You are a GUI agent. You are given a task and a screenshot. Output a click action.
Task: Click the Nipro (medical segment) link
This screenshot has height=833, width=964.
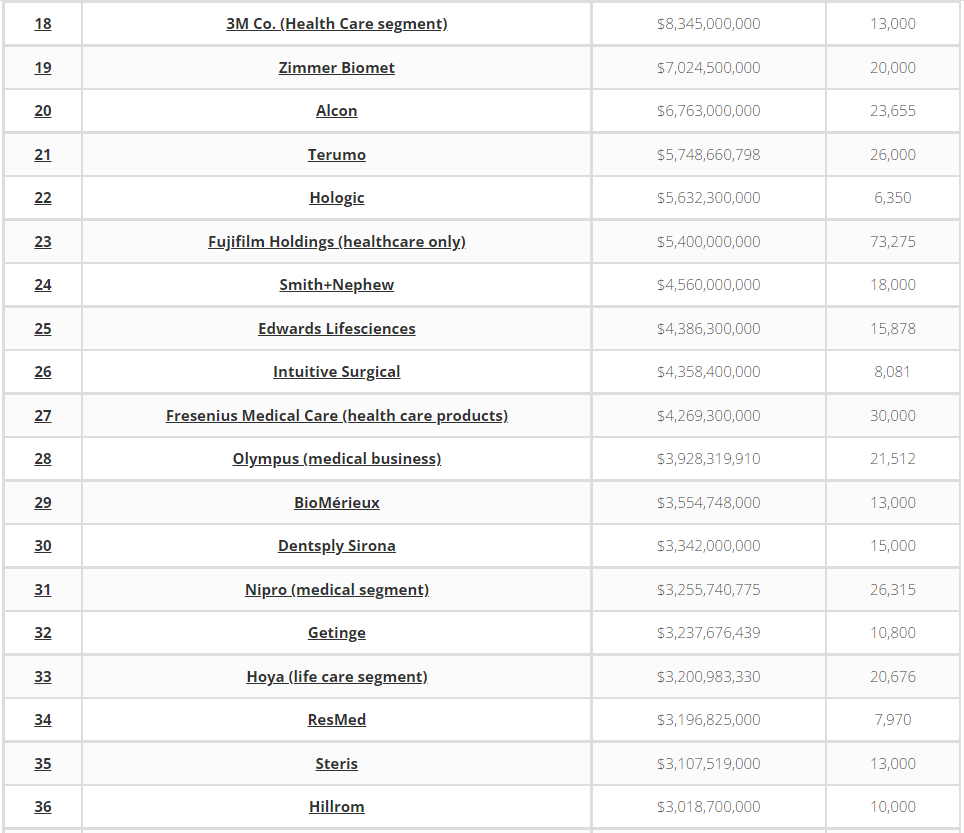[336, 590]
